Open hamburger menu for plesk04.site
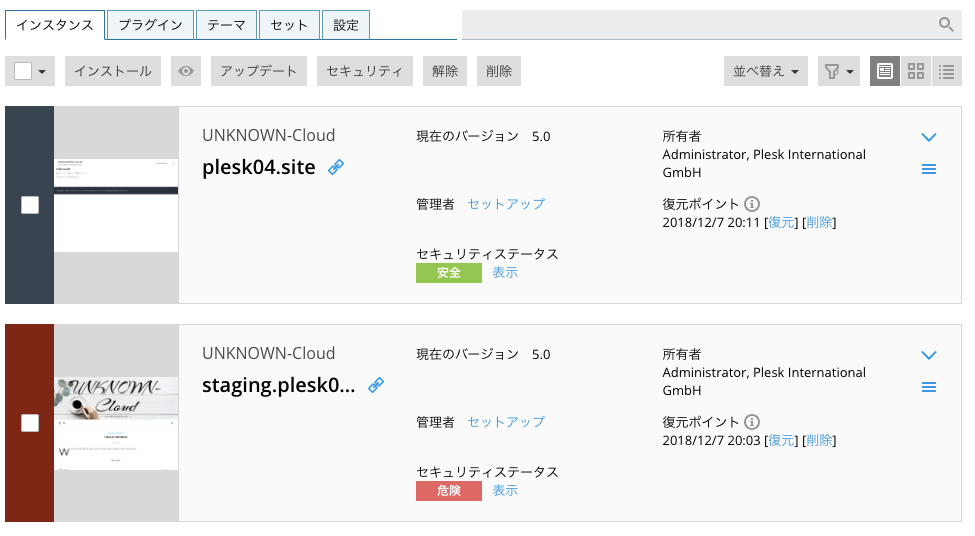The width and height of the screenshot is (975, 536). pyautogui.click(x=928, y=169)
